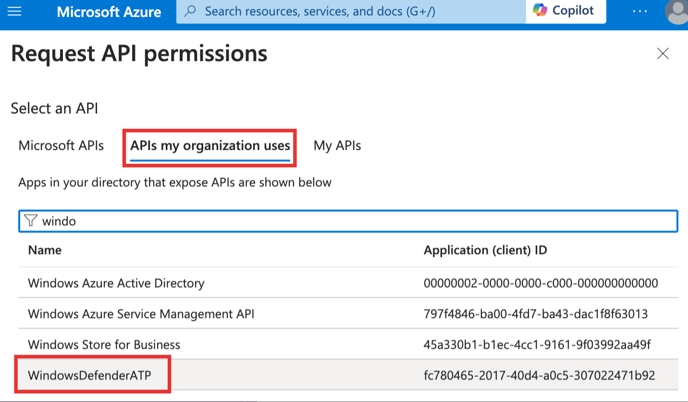Click the Application (client) ID column header
Image resolution: width=688 pixels, height=402 pixels.
point(485,250)
